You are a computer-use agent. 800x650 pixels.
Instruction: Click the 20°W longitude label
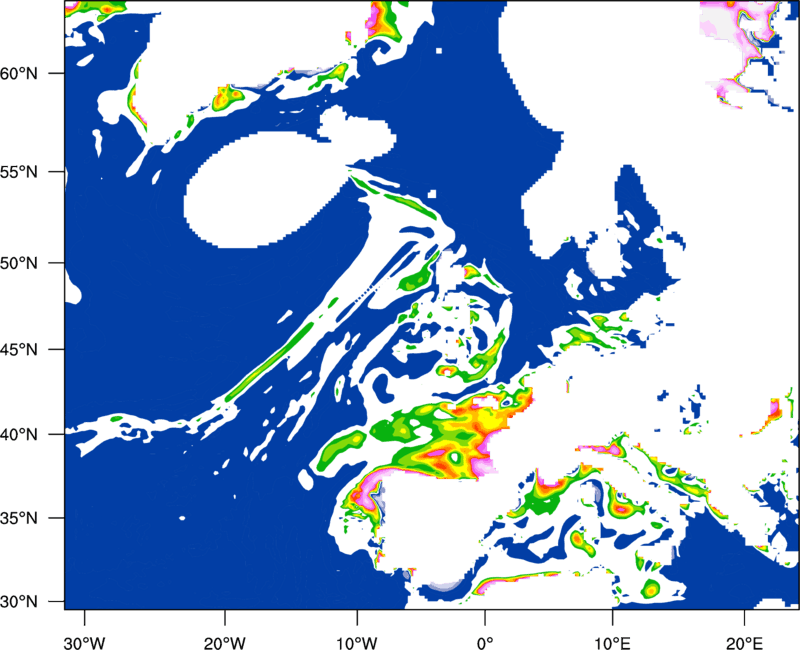coord(225,643)
